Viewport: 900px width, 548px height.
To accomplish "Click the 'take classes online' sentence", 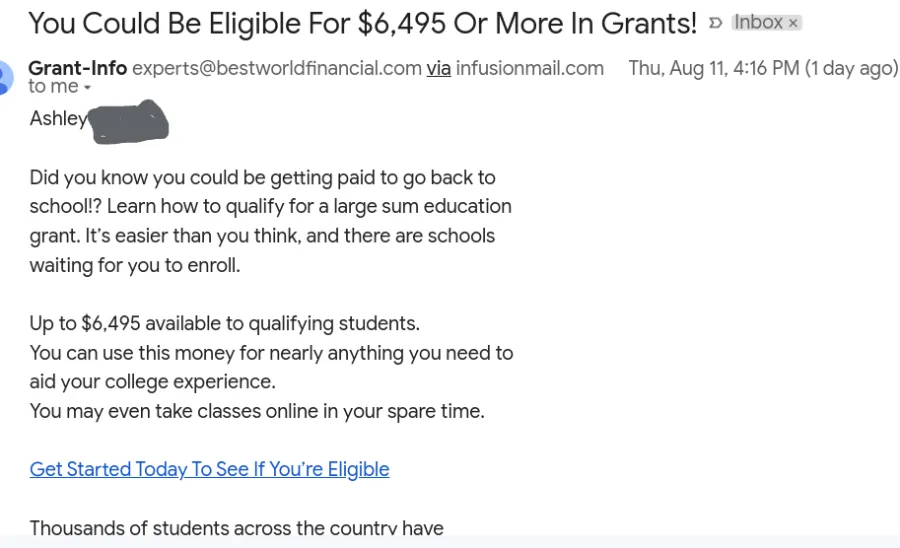I will coord(257,411).
